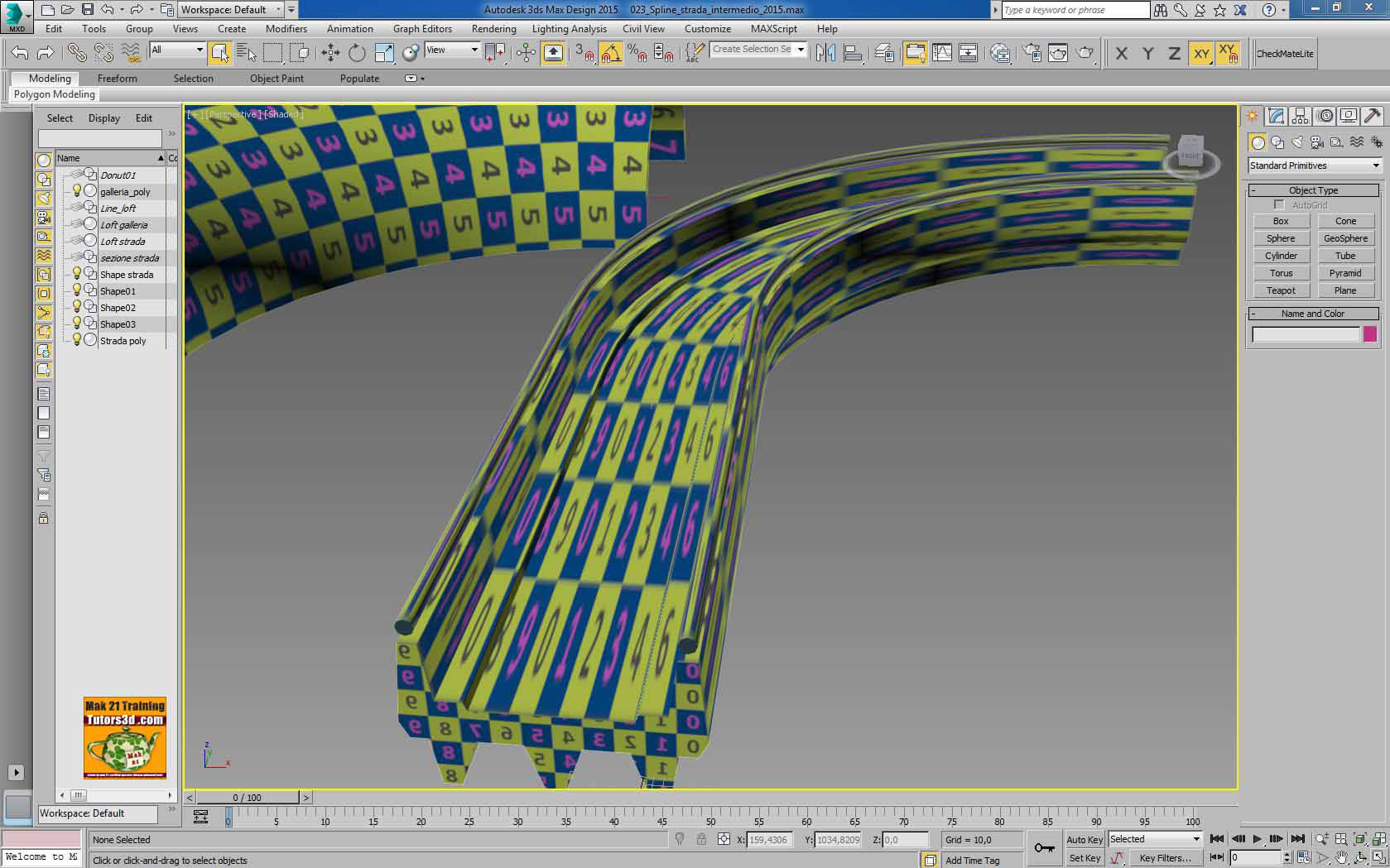This screenshot has height=868, width=1390.
Task: Click the Unlink Selection tool
Action: 103,54
